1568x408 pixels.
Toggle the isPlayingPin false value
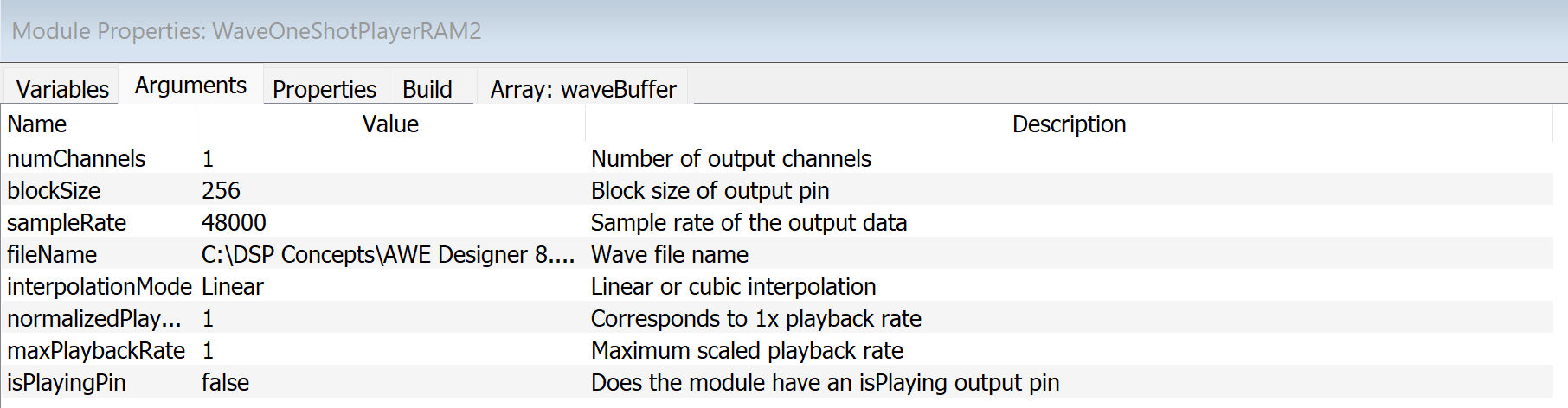[390, 383]
